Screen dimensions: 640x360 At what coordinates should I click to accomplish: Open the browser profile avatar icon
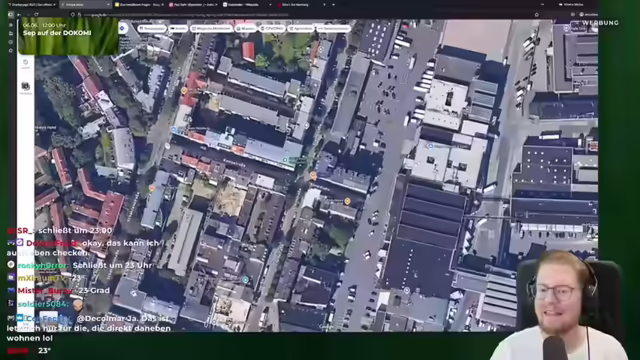pos(581,15)
